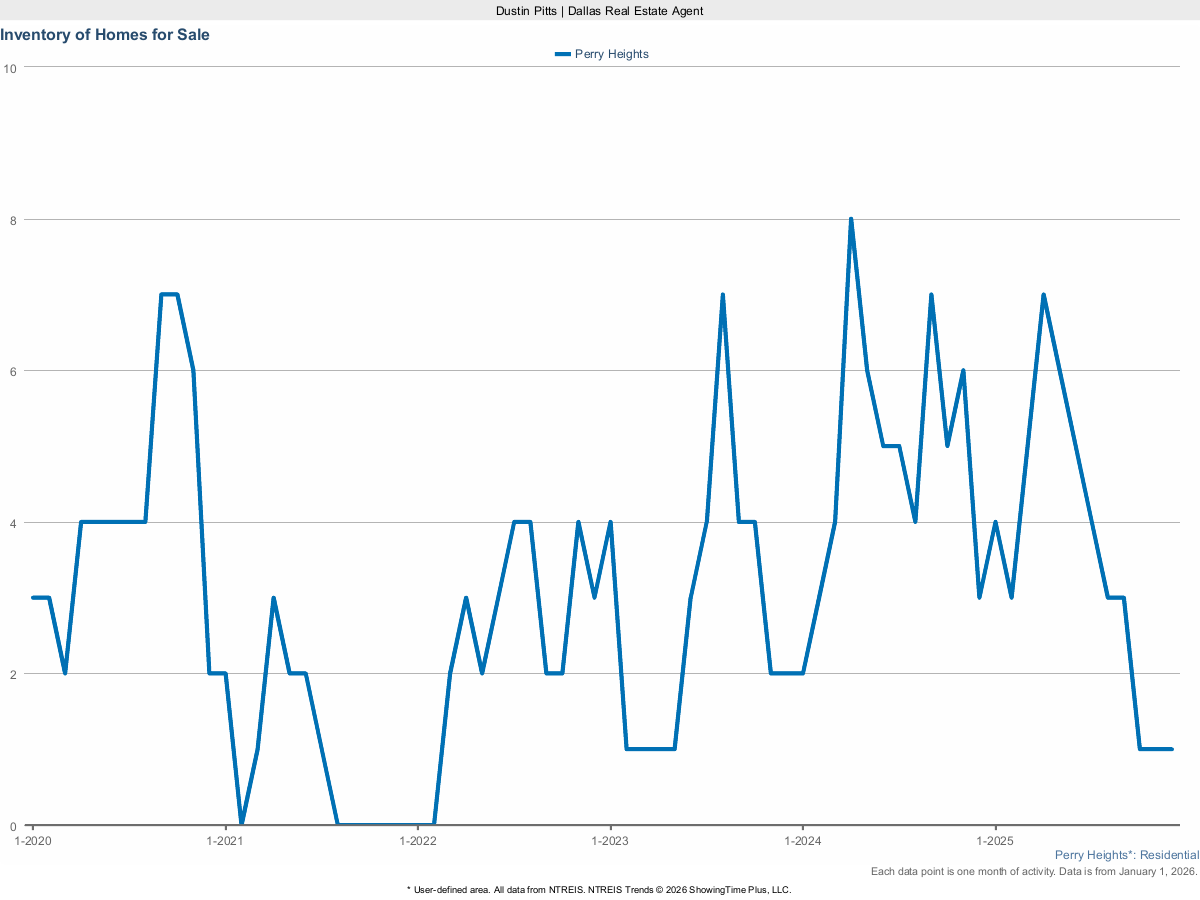Click the last data point on the line
The width and height of the screenshot is (1200, 900).
pyautogui.click(x=1171, y=749)
